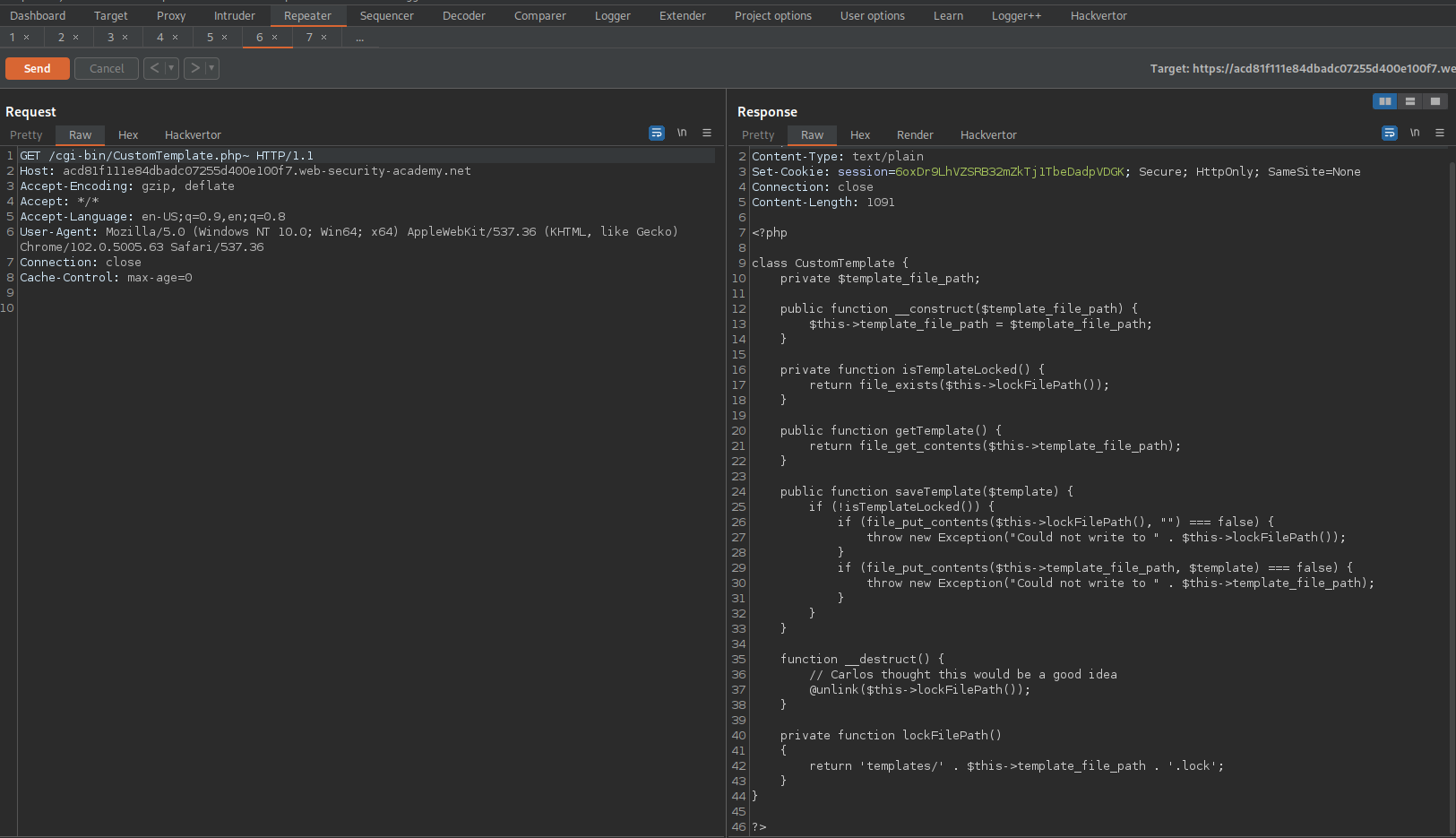Open the Dashboard tab
1456x838 pixels.
coord(38,16)
